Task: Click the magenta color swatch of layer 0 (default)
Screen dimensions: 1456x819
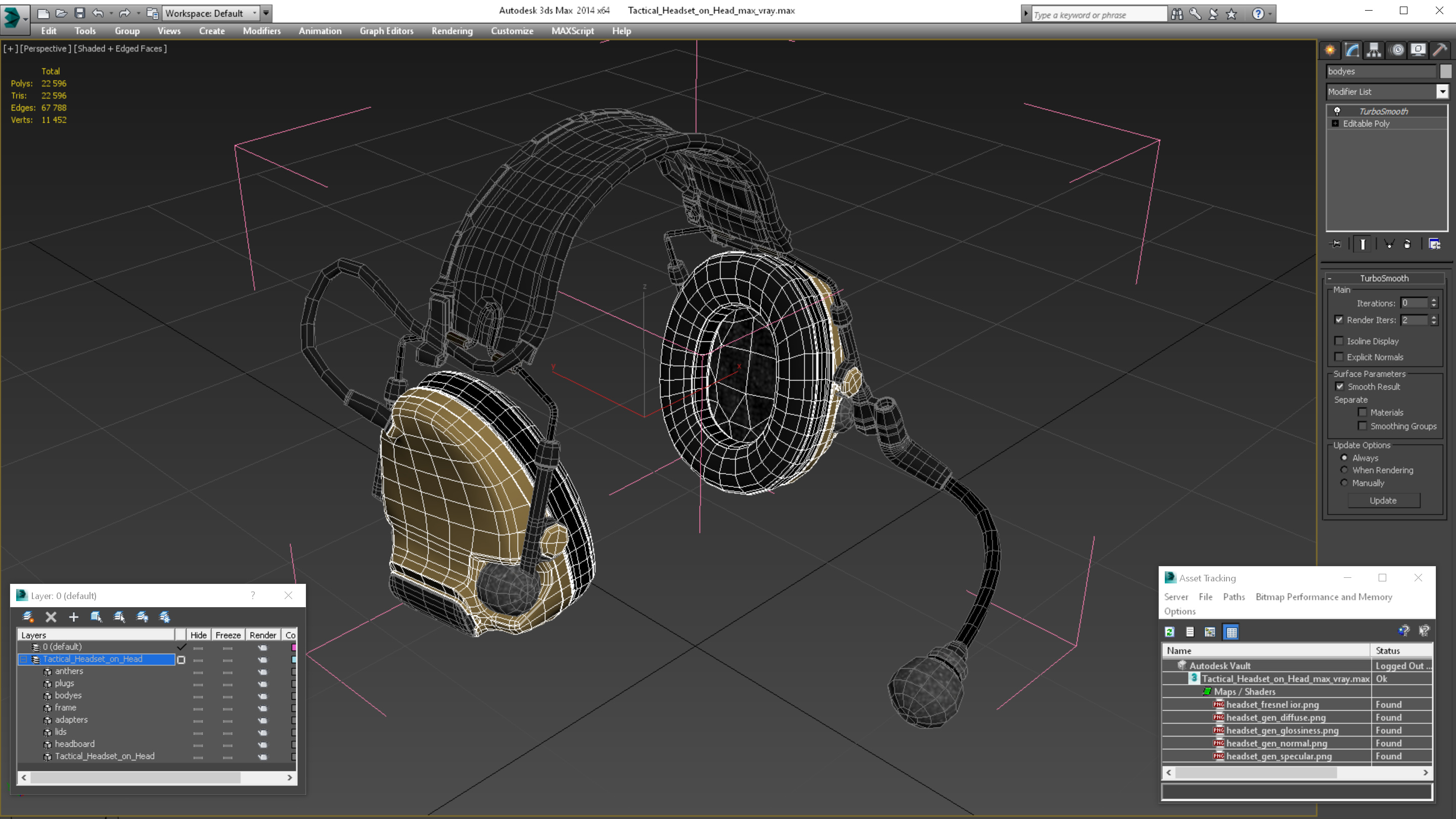Action: (293, 647)
